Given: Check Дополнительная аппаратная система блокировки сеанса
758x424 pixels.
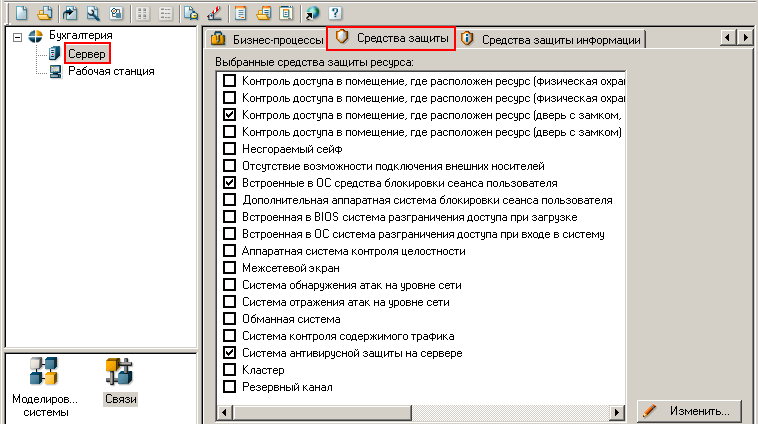Looking at the screenshot, I should (229, 199).
